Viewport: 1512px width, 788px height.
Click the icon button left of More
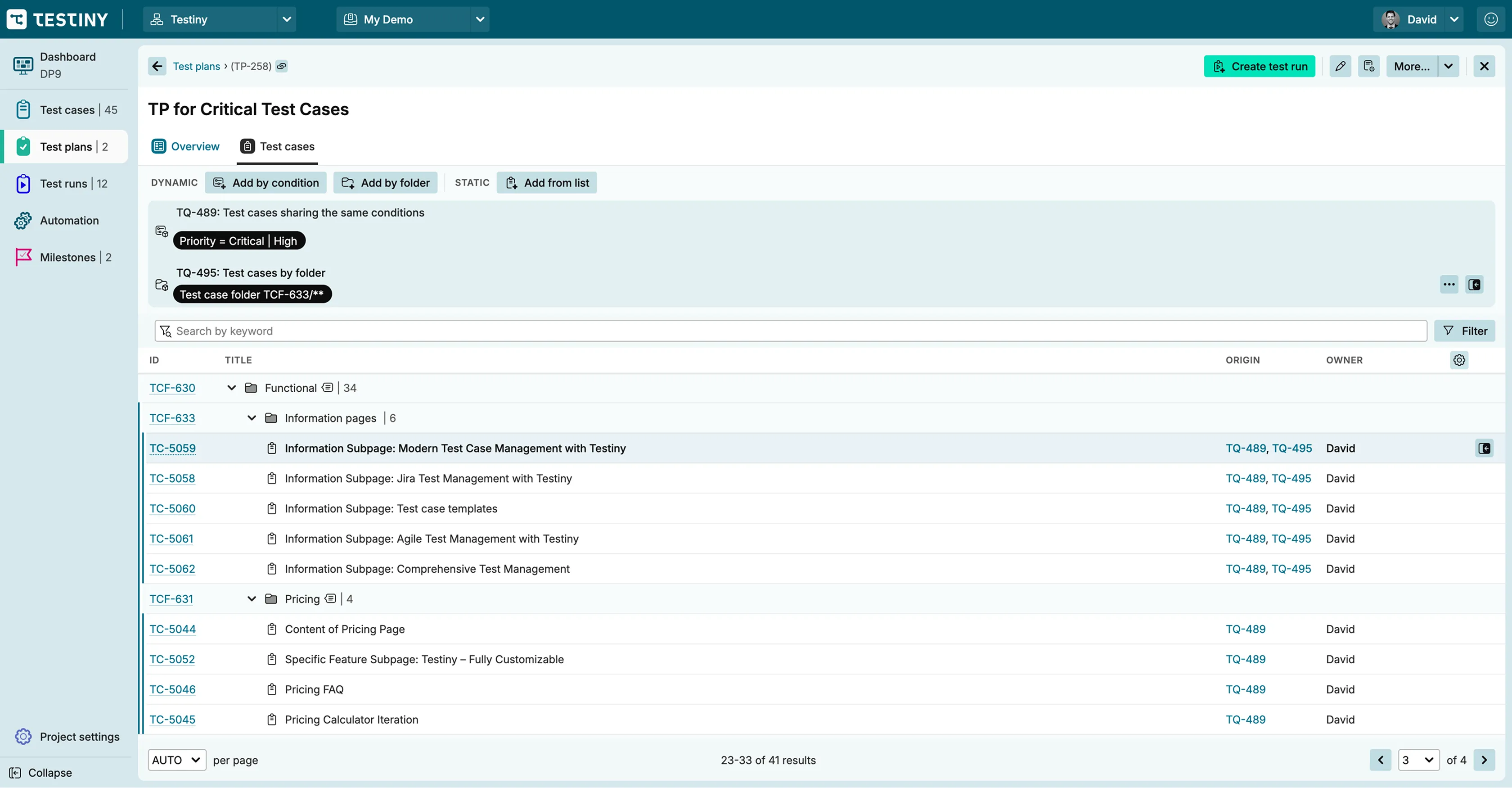pyautogui.click(x=1369, y=66)
